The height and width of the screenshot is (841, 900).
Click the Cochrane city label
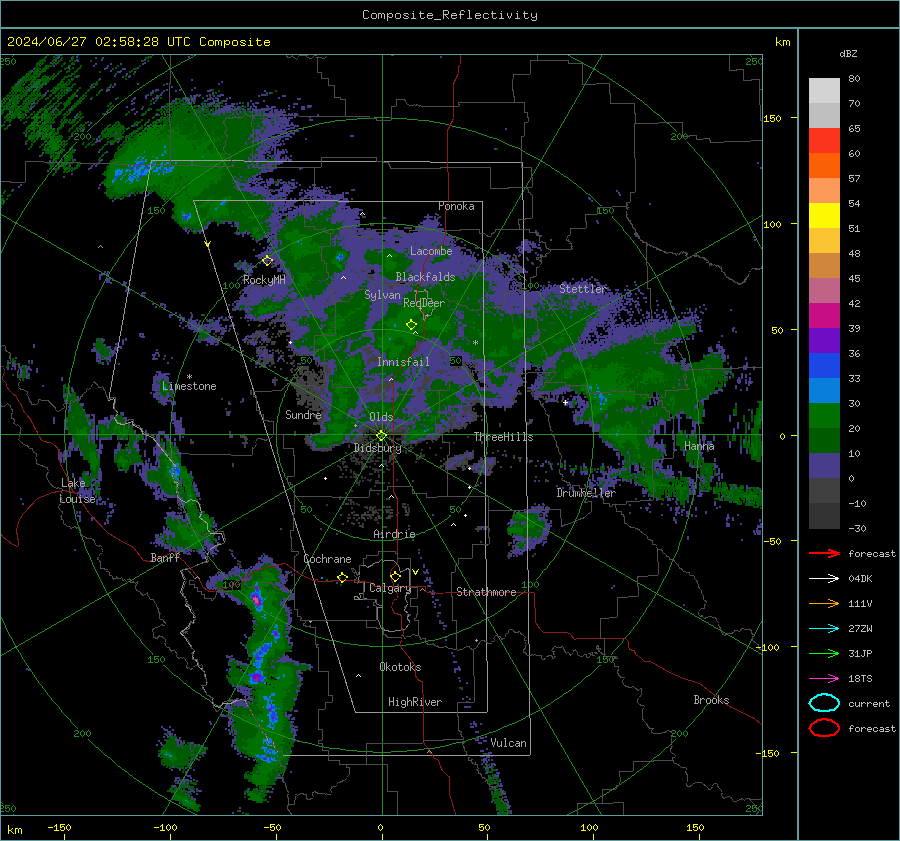tap(327, 559)
